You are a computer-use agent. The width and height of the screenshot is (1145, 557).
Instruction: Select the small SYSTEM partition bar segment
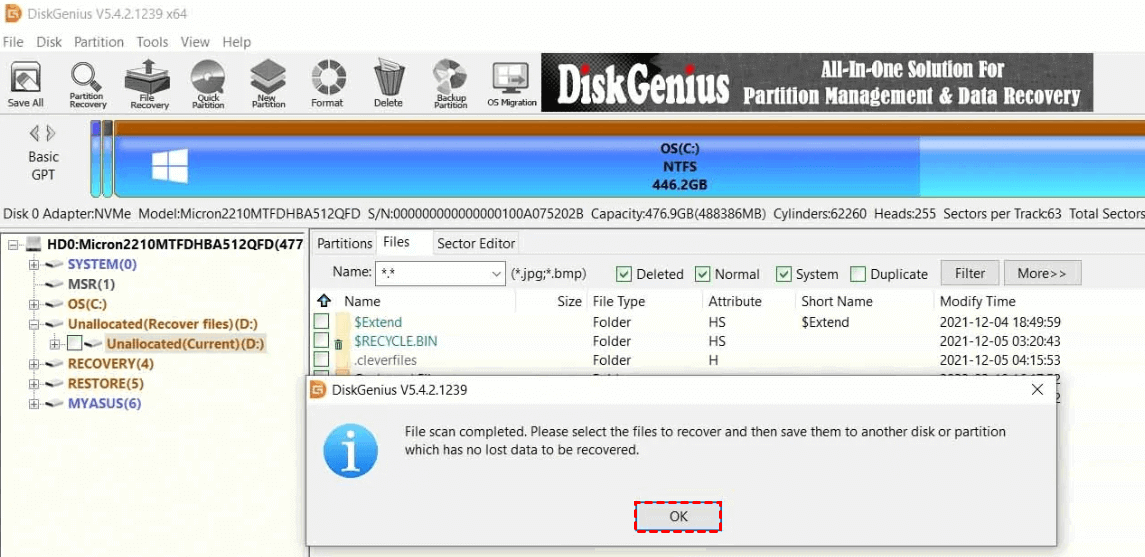[x=96, y=159]
